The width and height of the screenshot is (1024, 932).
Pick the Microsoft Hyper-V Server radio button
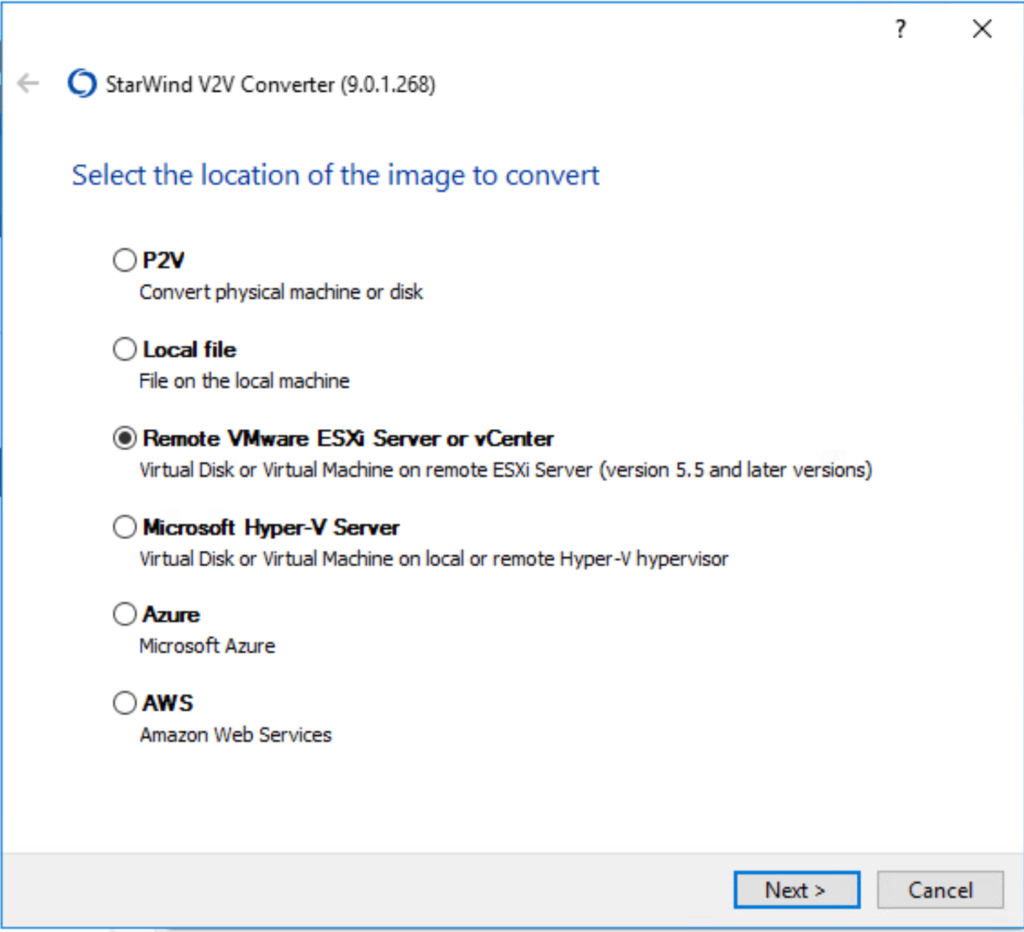tap(124, 527)
